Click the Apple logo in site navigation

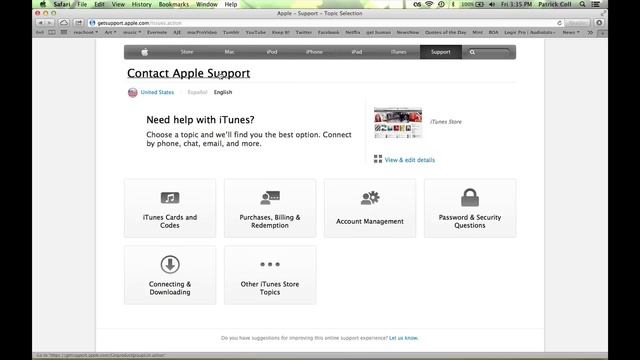pyautogui.click(x=144, y=52)
